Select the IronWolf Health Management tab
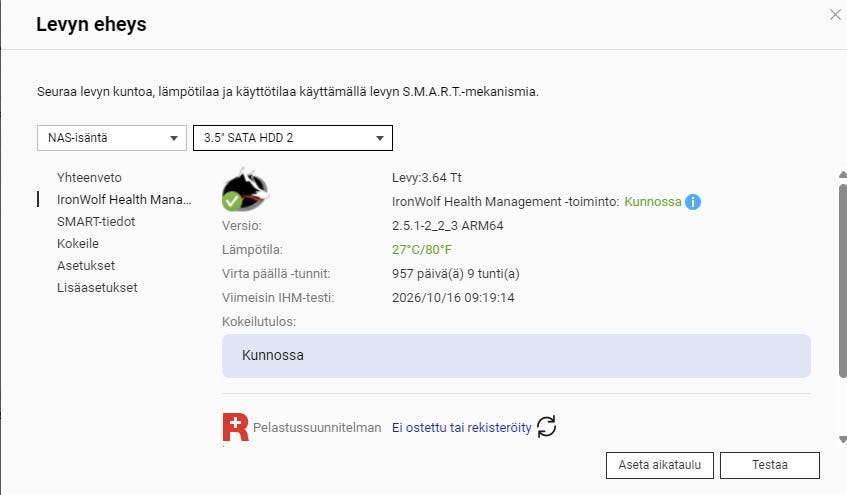847x495 pixels. [x=124, y=199]
